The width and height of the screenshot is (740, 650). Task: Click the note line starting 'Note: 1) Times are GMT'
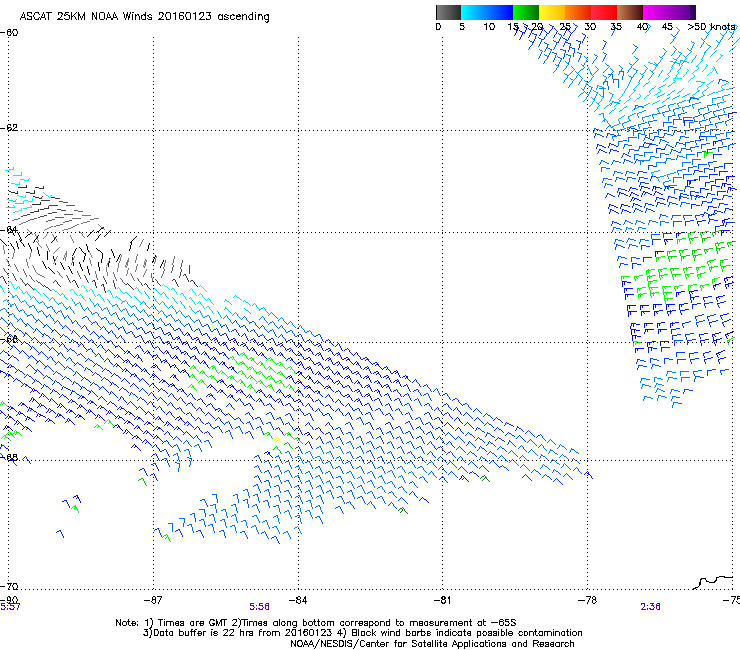tap(316, 623)
